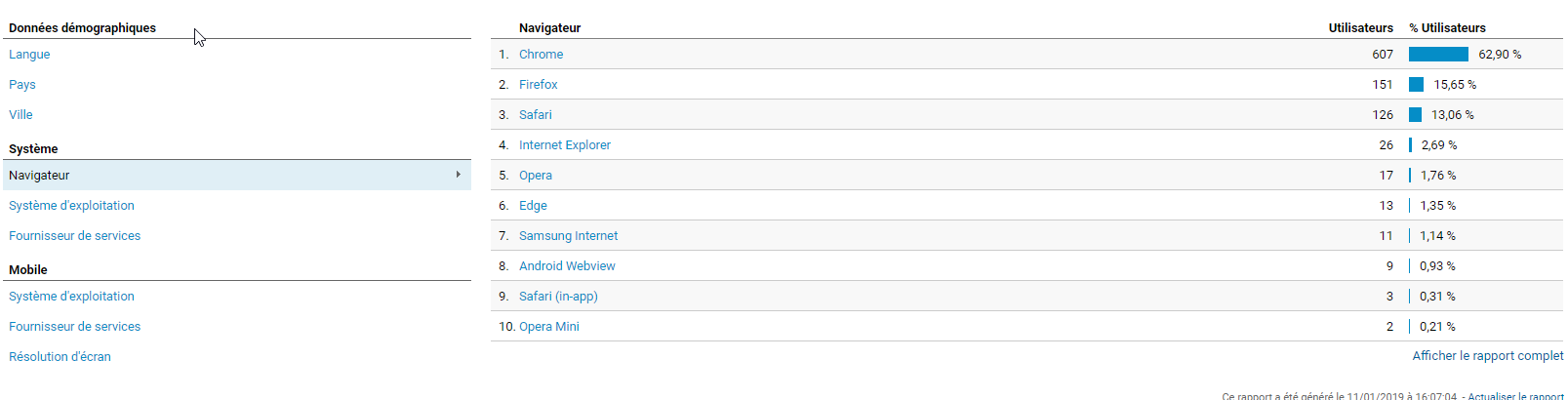Select the highlighted Navigateur row

(x=237, y=175)
